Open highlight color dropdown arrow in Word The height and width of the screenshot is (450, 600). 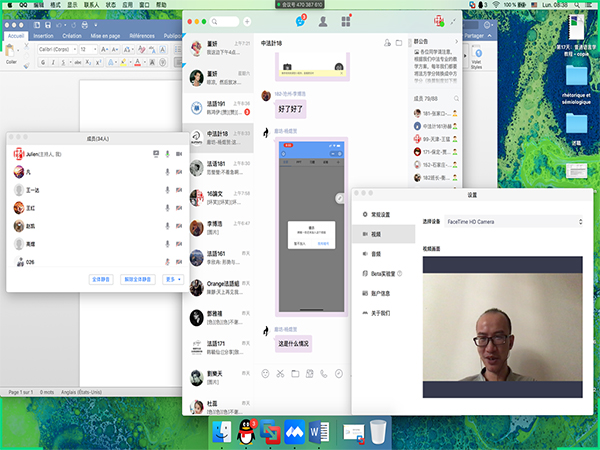[130, 62]
